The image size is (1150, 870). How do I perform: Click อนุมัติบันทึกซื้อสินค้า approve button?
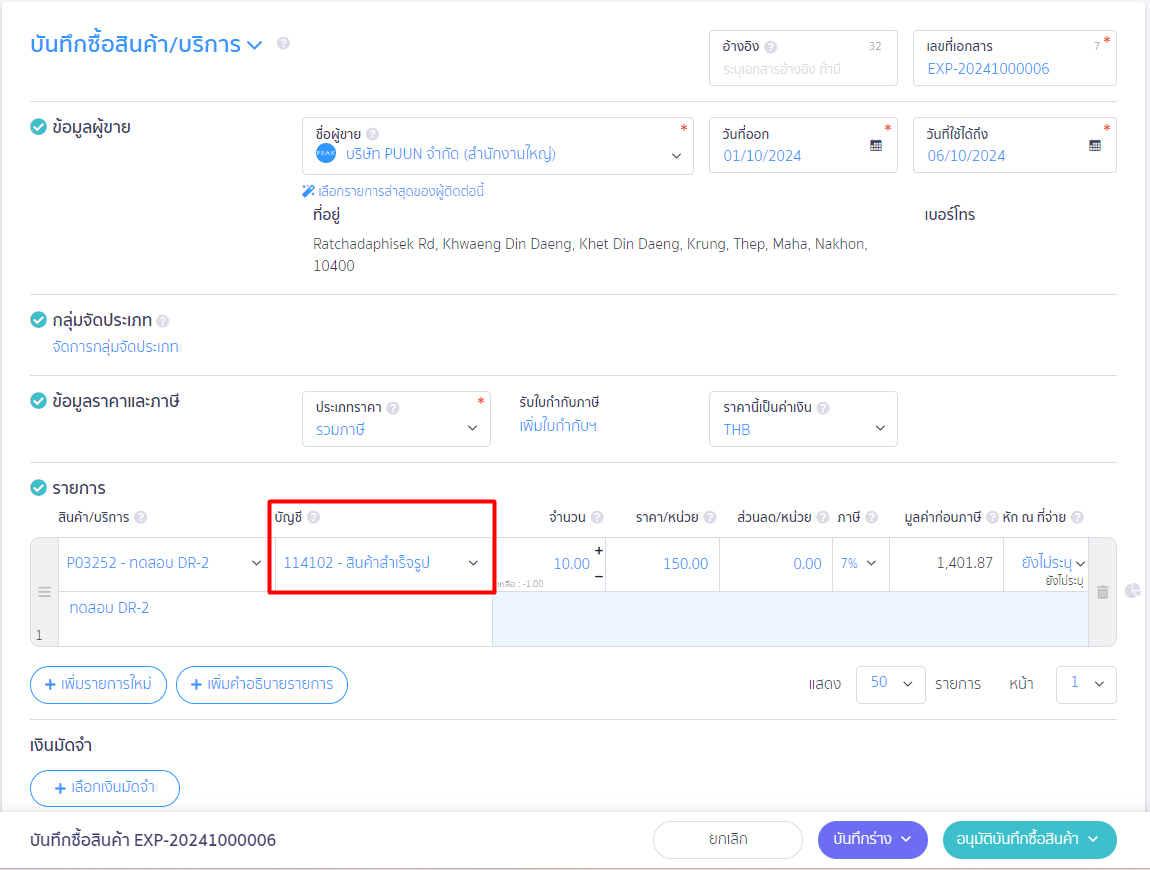1029,839
